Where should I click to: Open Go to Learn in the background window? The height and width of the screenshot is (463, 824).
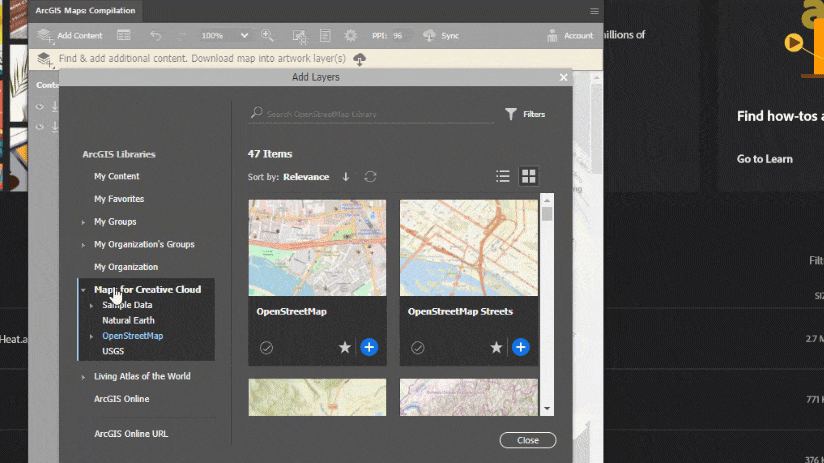tap(765, 159)
